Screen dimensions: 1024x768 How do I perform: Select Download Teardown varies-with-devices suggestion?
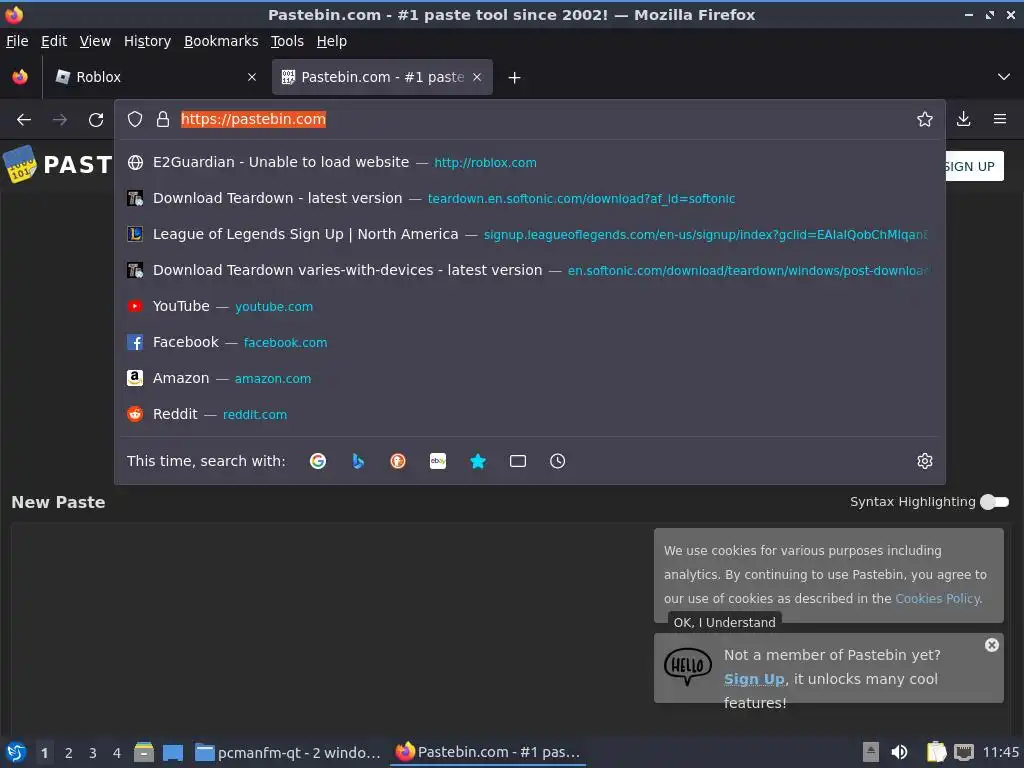click(530, 270)
